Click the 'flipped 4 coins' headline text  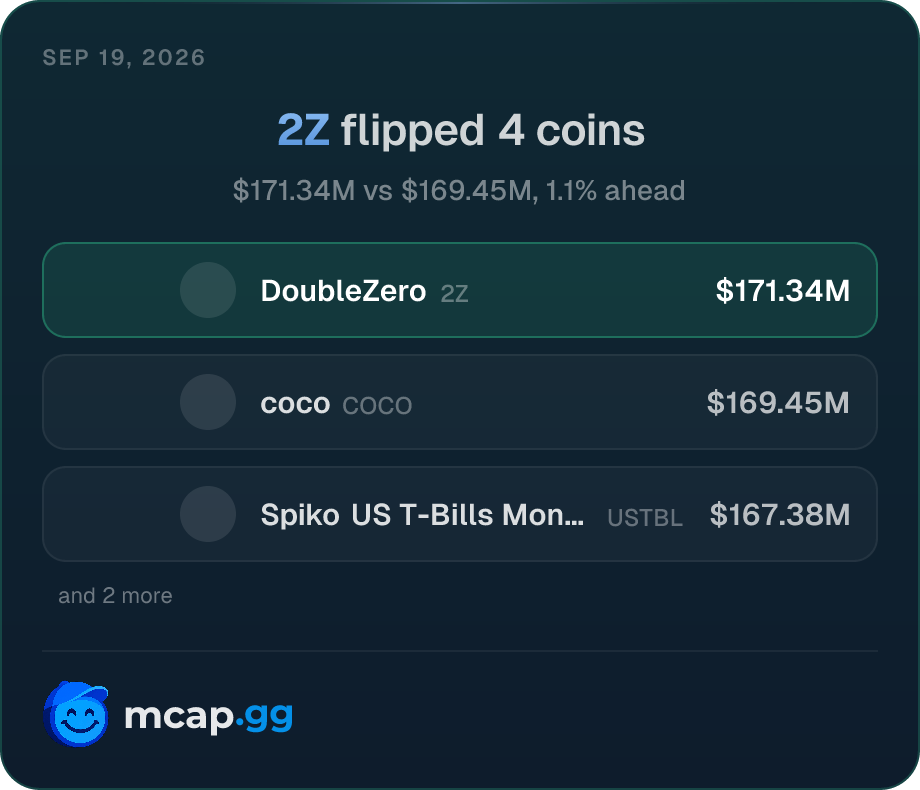(493, 130)
